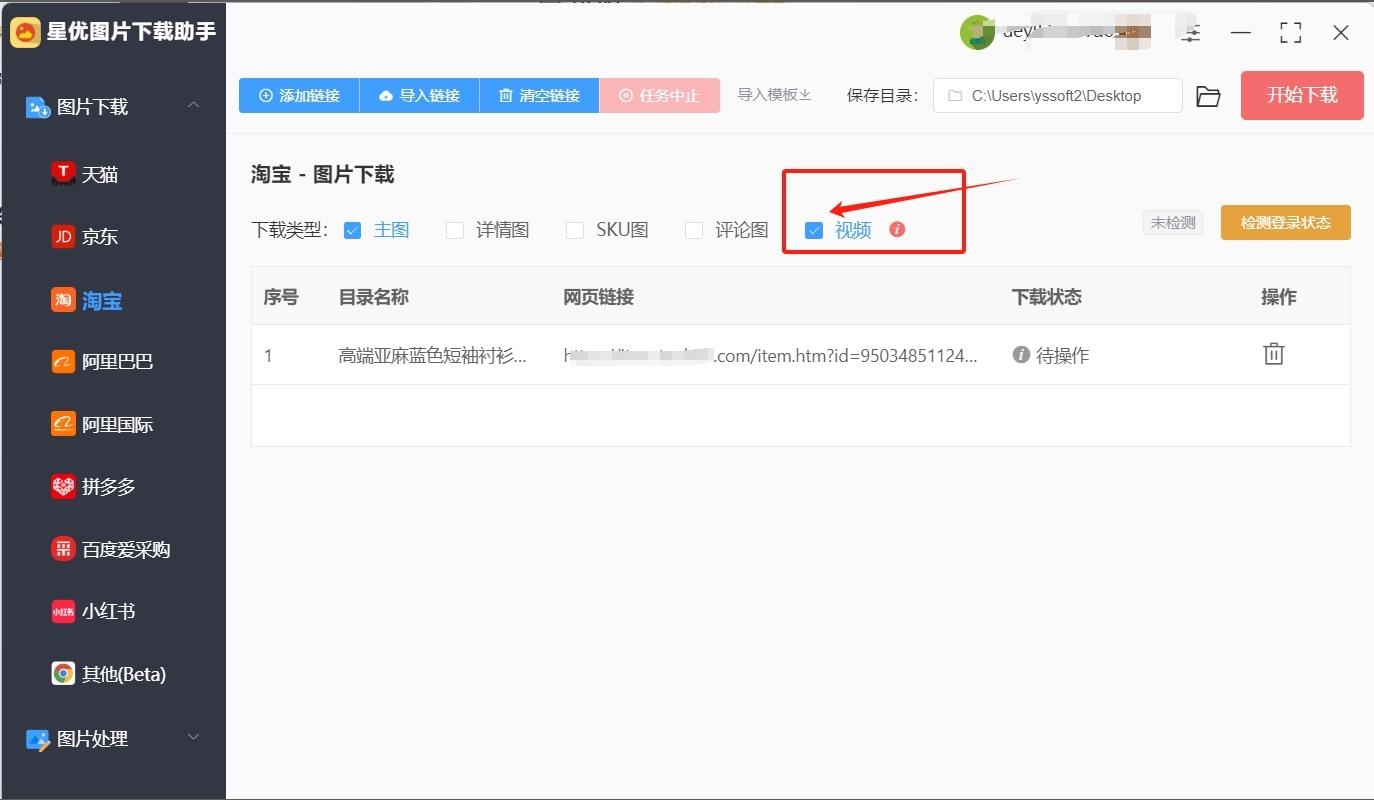Click the 操作 column header
This screenshot has width=1374, height=800.
point(1279,297)
